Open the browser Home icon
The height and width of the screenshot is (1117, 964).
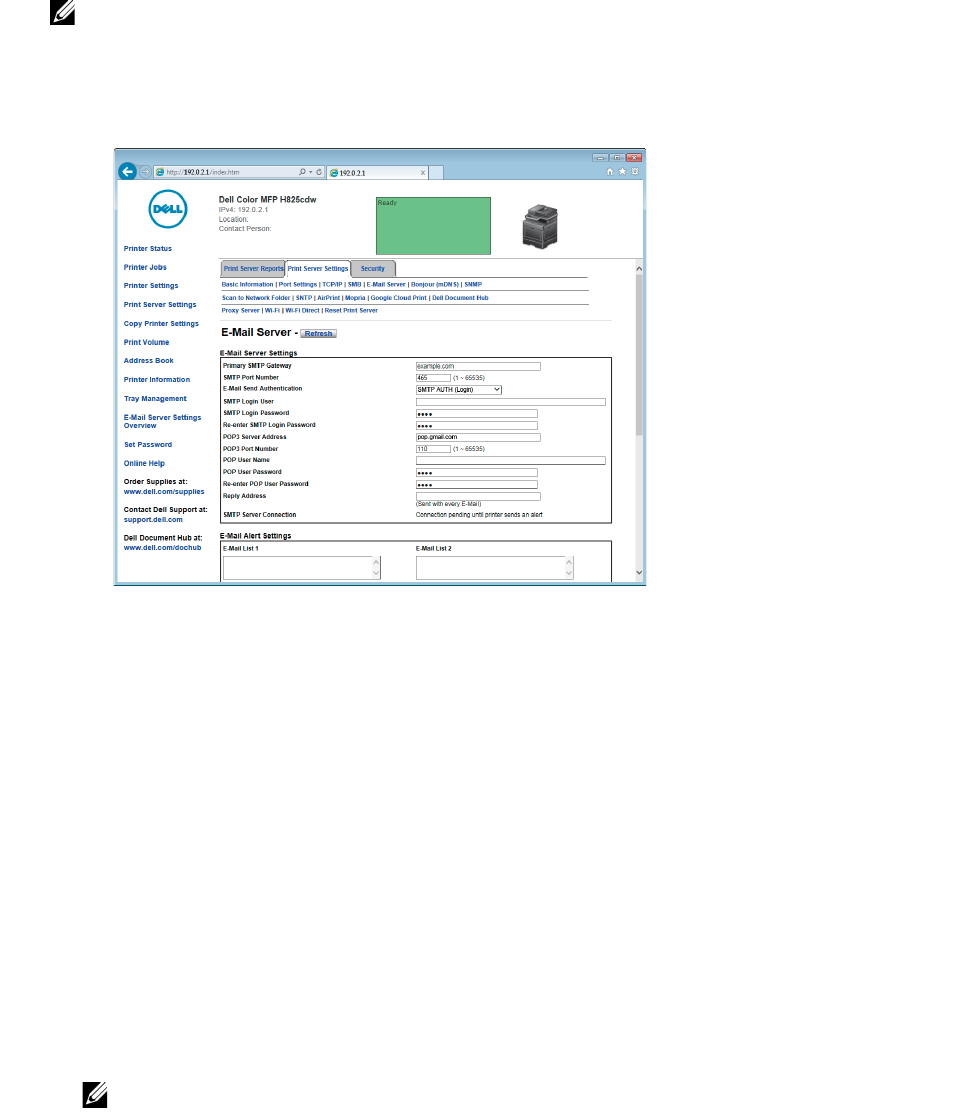click(610, 172)
